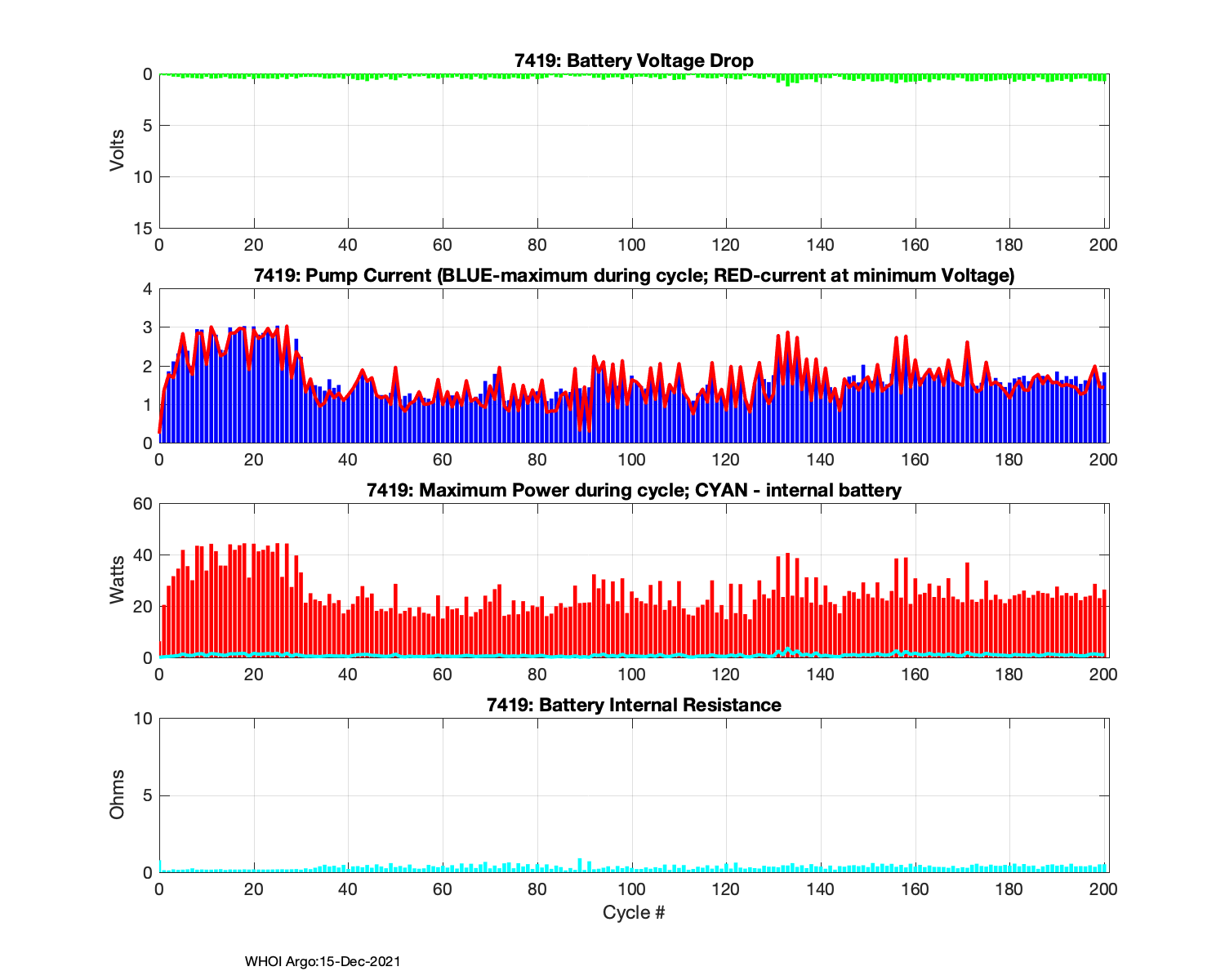
Task: Click the 'Battery Internal Resistance' chart title
Action: click(634, 705)
